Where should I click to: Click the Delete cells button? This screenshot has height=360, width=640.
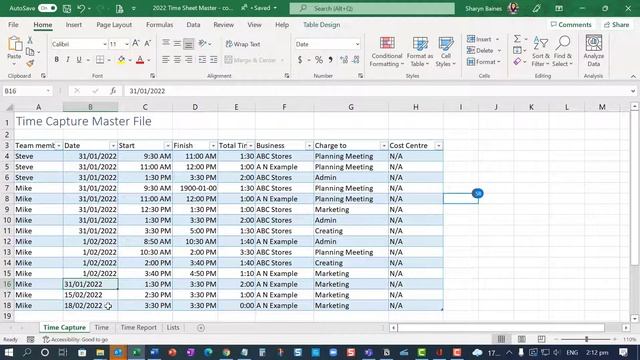[484, 51]
